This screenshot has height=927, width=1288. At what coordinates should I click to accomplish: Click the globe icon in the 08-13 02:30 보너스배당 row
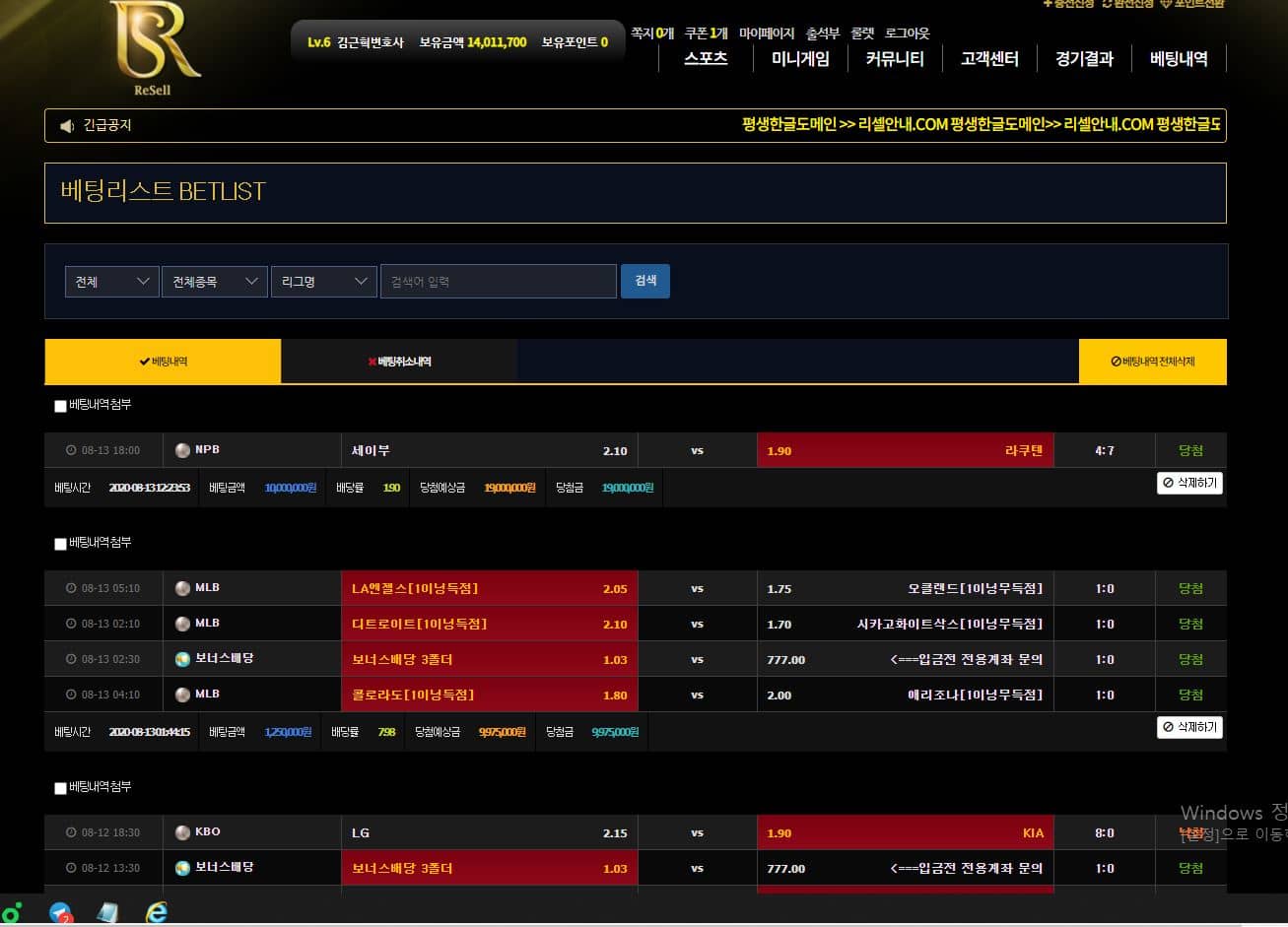click(x=182, y=659)
